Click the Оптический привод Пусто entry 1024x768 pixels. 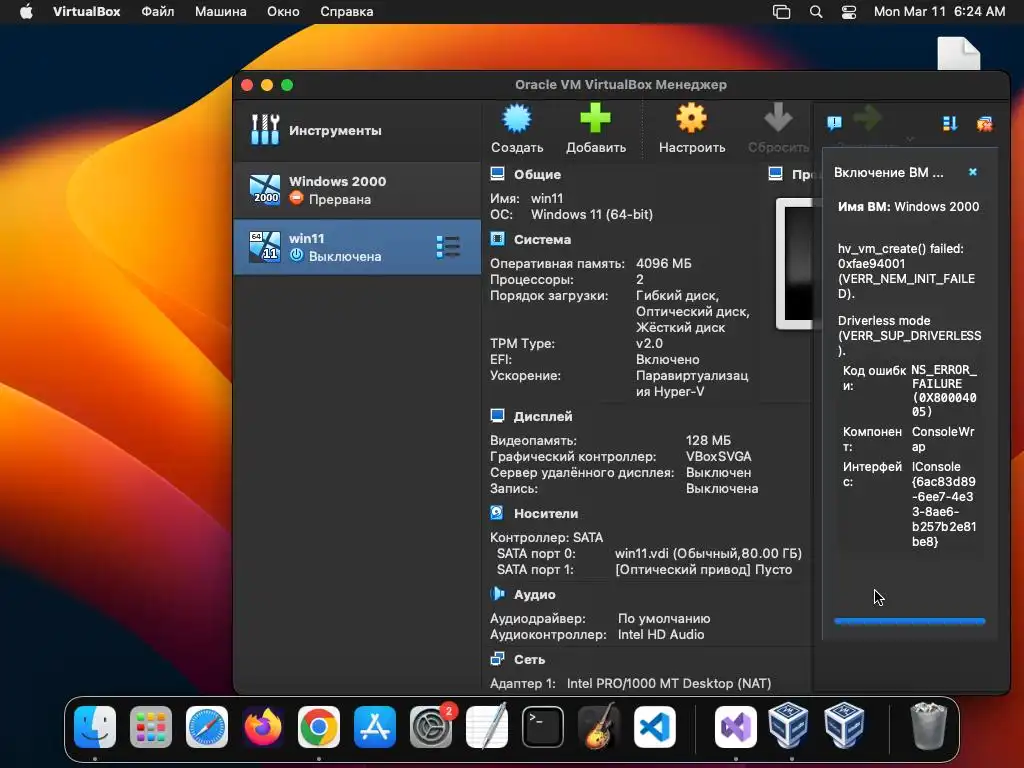(x=703, y=569)
